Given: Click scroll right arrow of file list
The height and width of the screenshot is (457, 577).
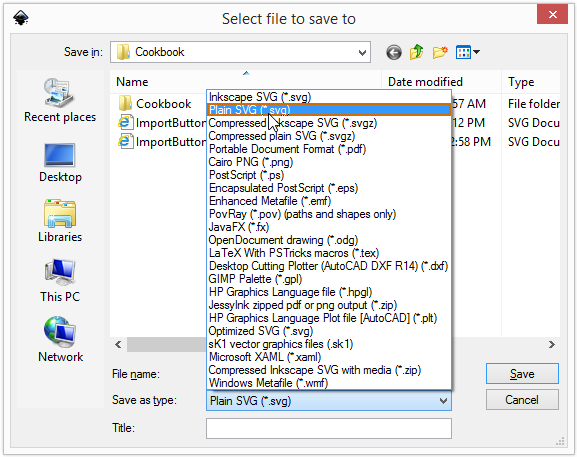Looking at the screenshot, I should [552, 345].
